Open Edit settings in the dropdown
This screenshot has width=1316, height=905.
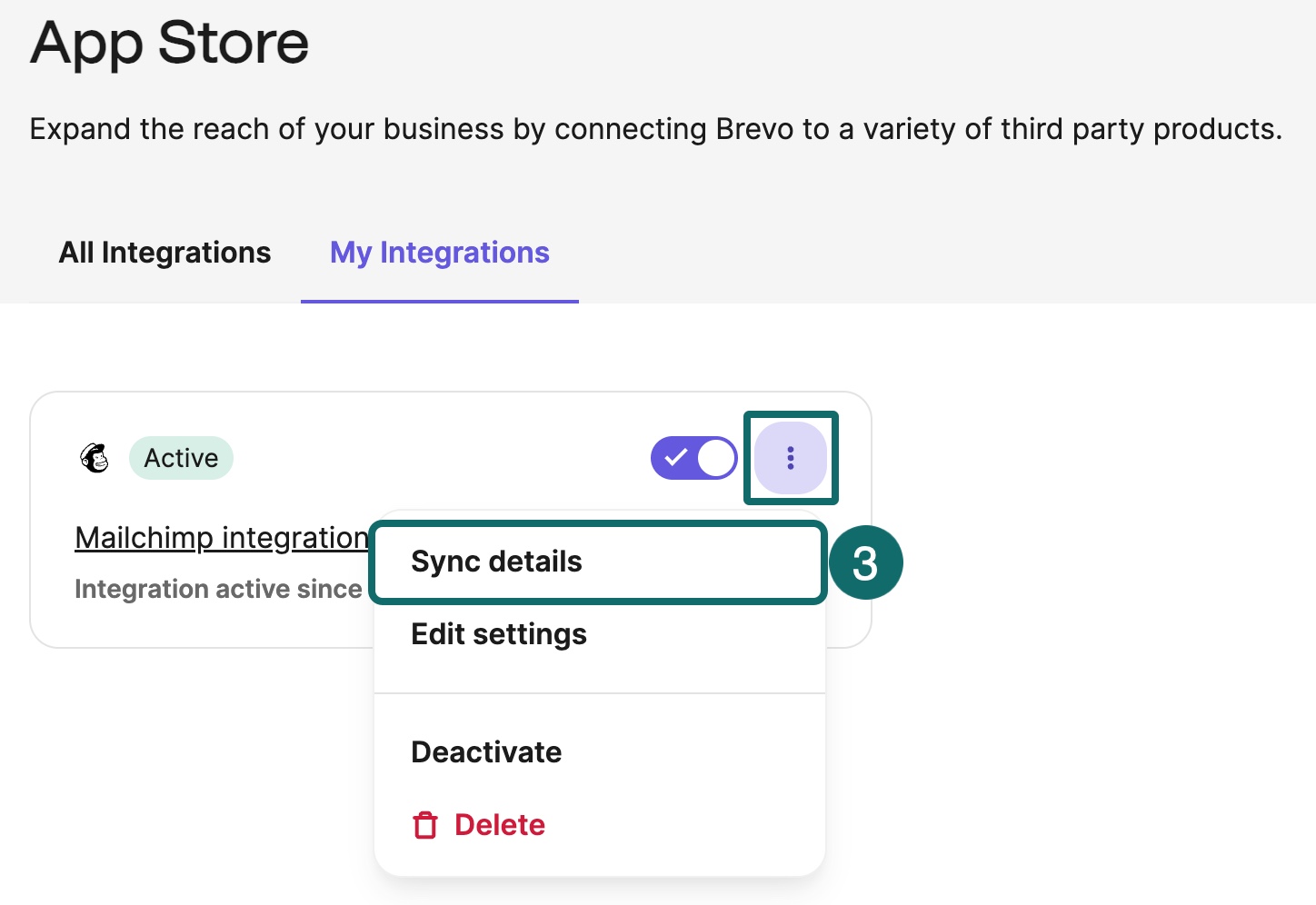[x=499, y=634]
